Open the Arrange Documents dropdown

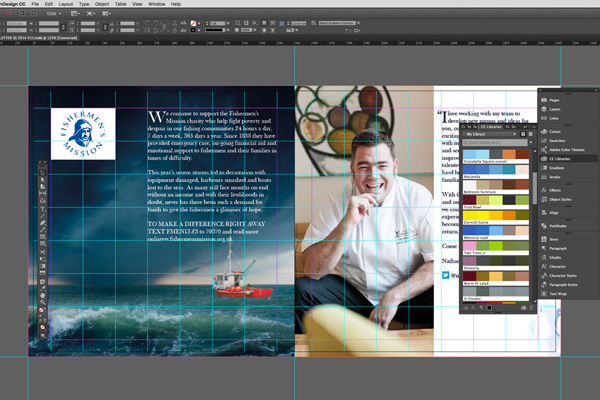tap(107, 13)
